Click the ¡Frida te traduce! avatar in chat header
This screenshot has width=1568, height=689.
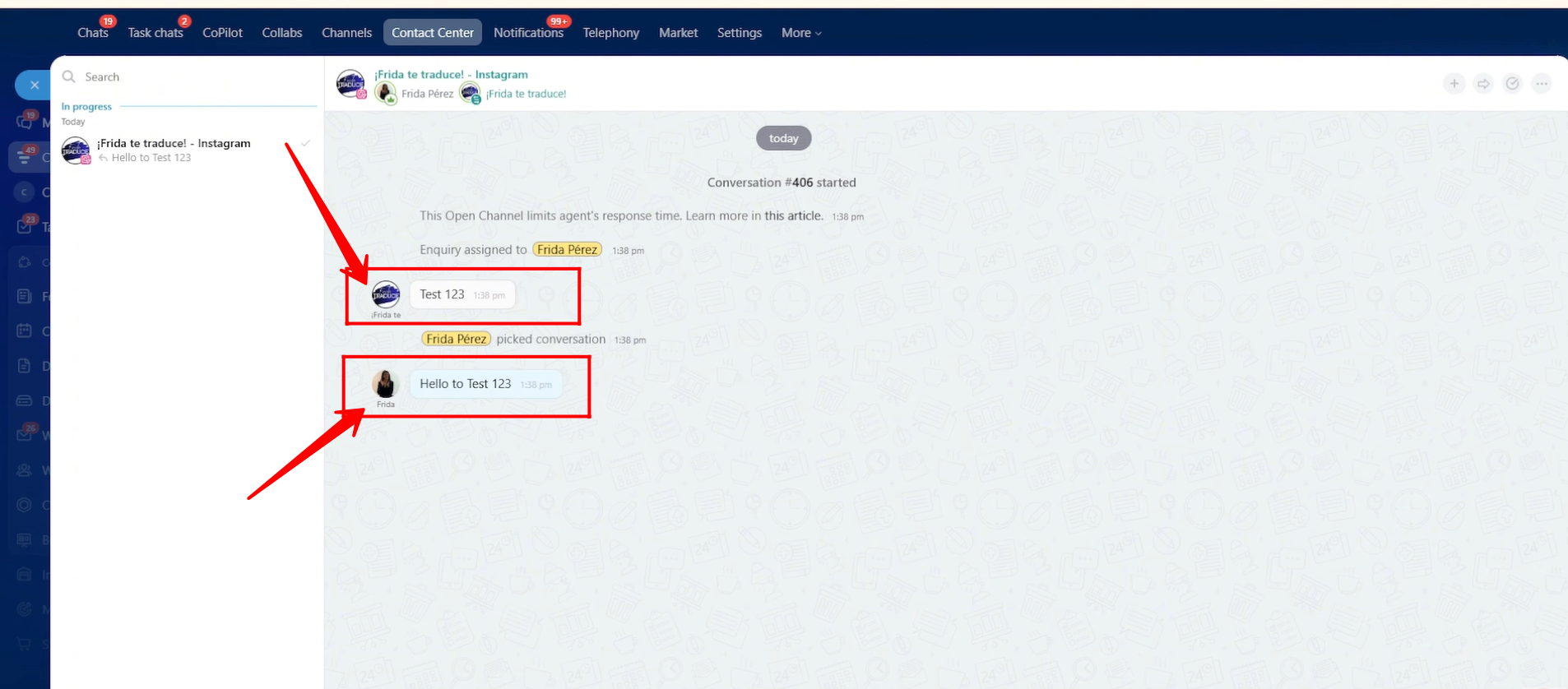(350, 83)
